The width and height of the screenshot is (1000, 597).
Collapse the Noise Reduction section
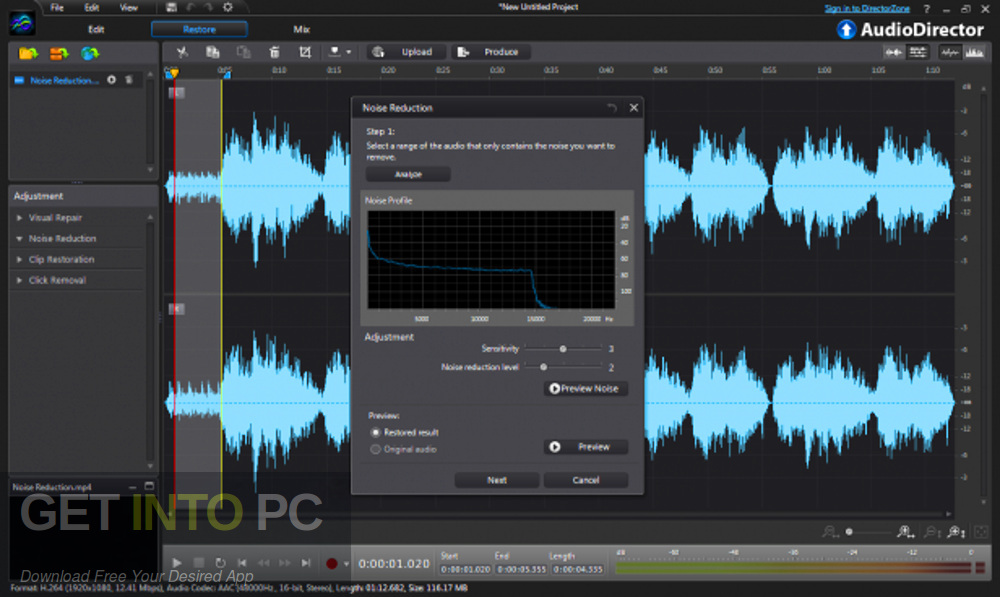(x=19, y=239)
